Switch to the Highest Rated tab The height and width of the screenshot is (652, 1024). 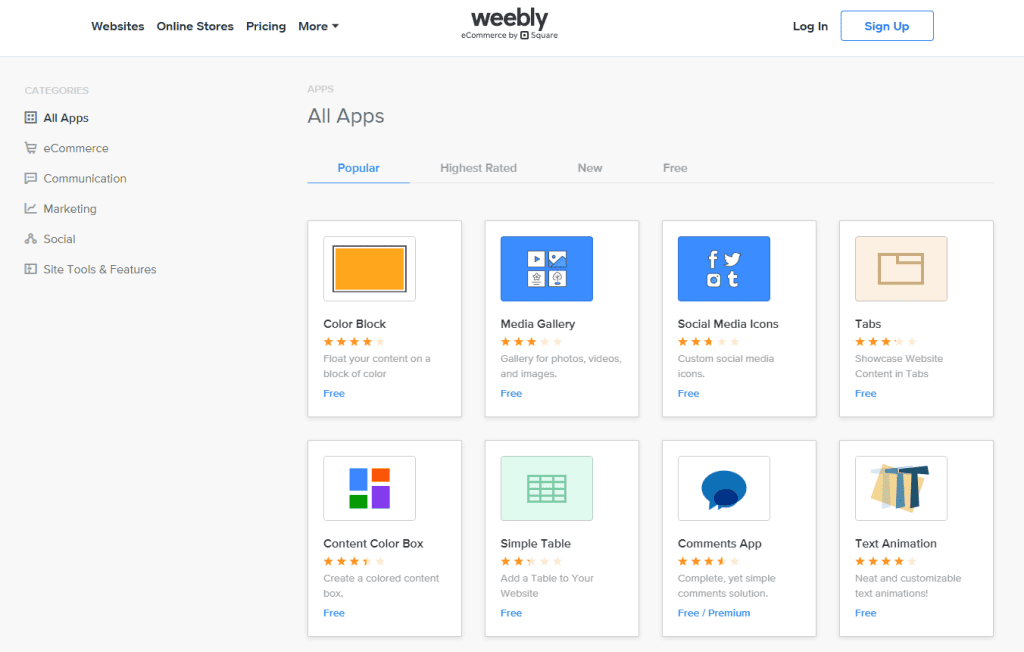[478, 168]
